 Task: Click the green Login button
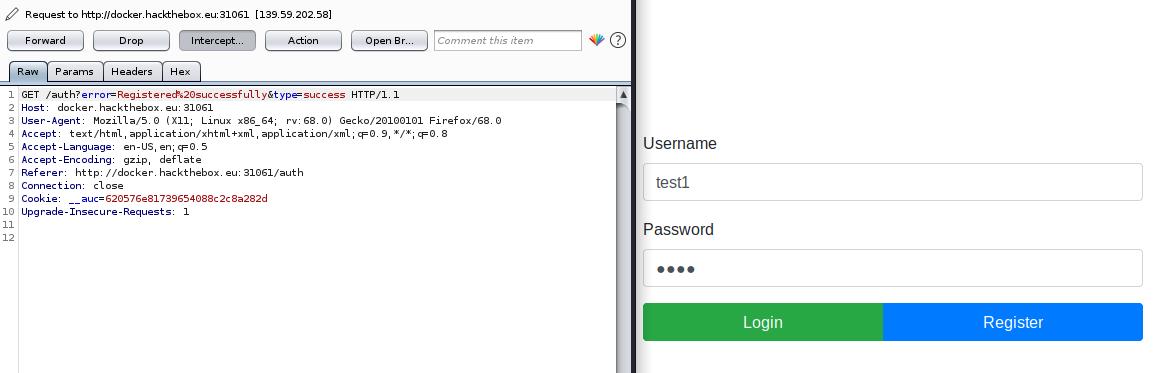[763, 322]
